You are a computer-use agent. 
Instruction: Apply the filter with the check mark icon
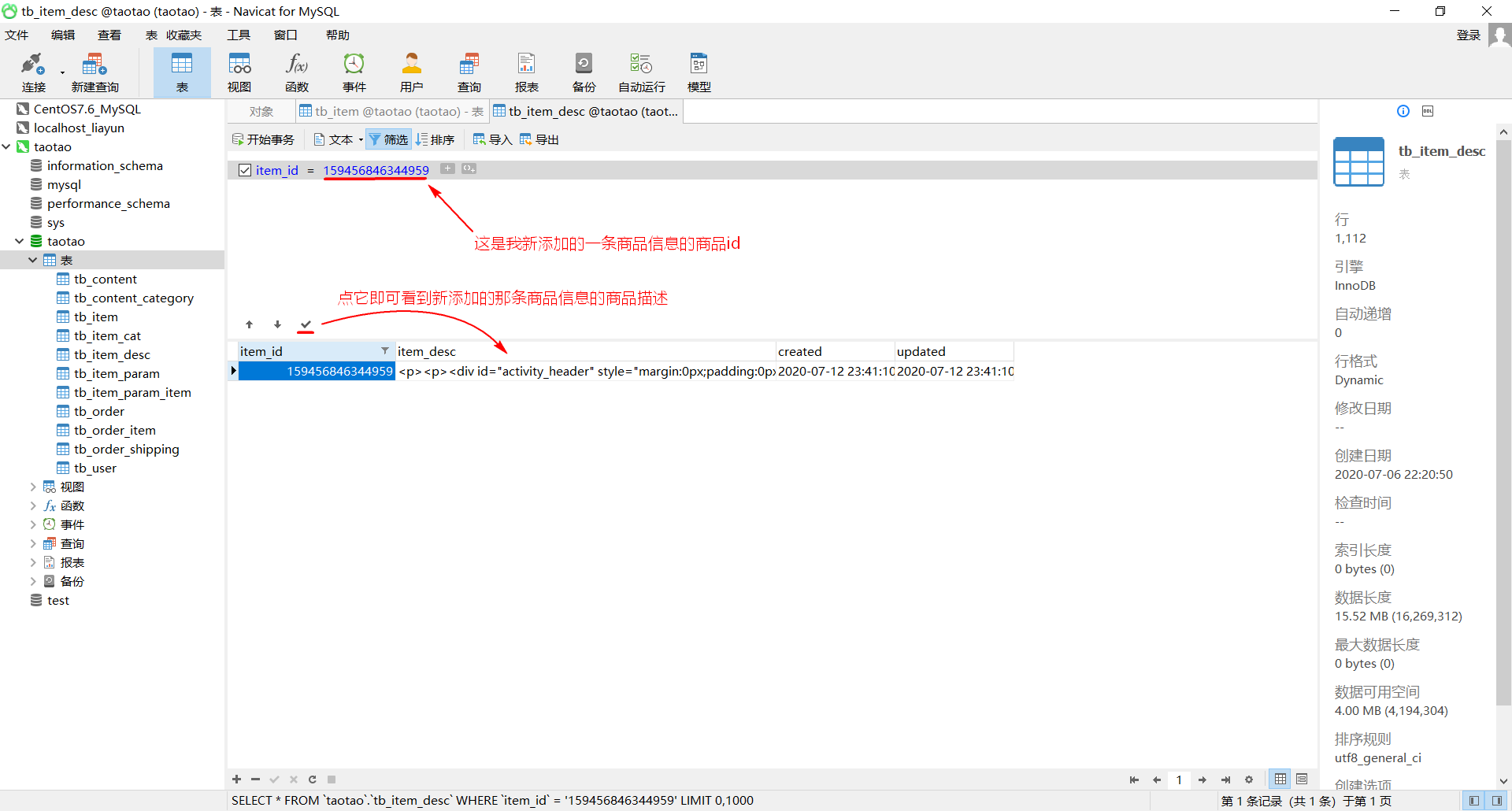306,324
